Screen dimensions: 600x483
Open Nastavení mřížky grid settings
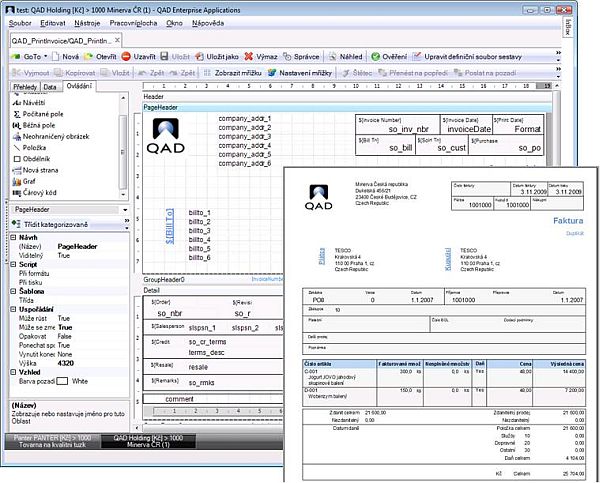click(300, 73)
